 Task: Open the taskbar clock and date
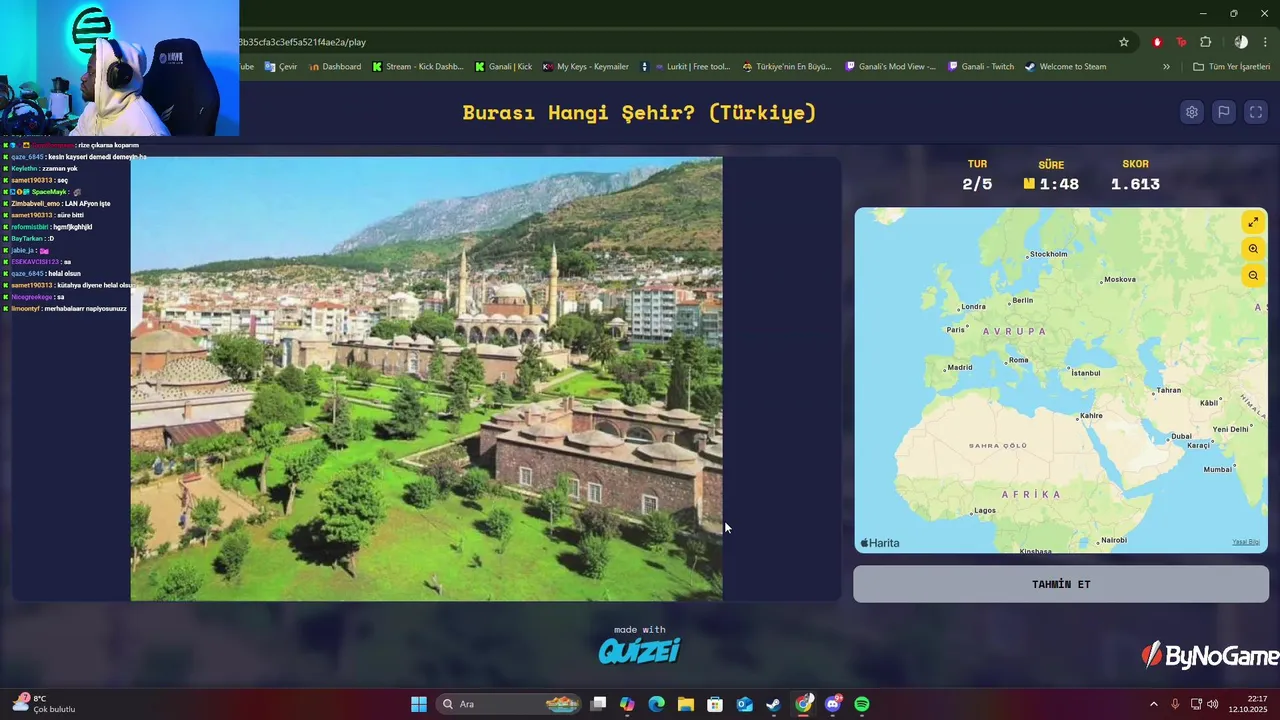pyautogui.click(x=1248, y=704)
